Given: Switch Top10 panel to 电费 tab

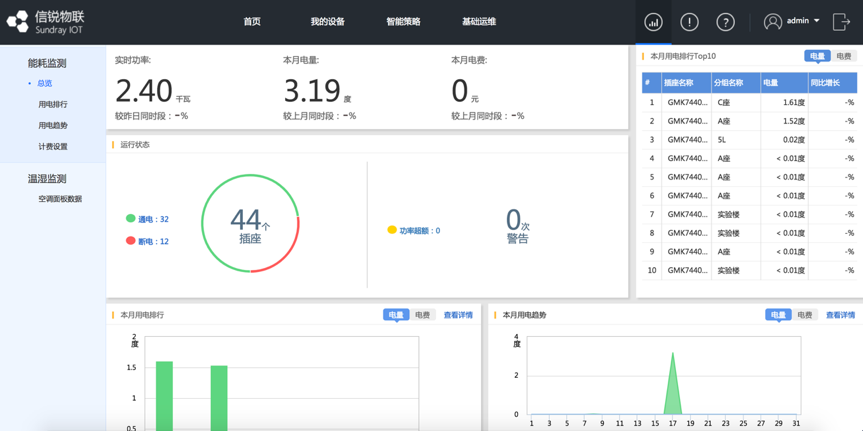Looking at the screenshot, I should [x=844, y=56].
